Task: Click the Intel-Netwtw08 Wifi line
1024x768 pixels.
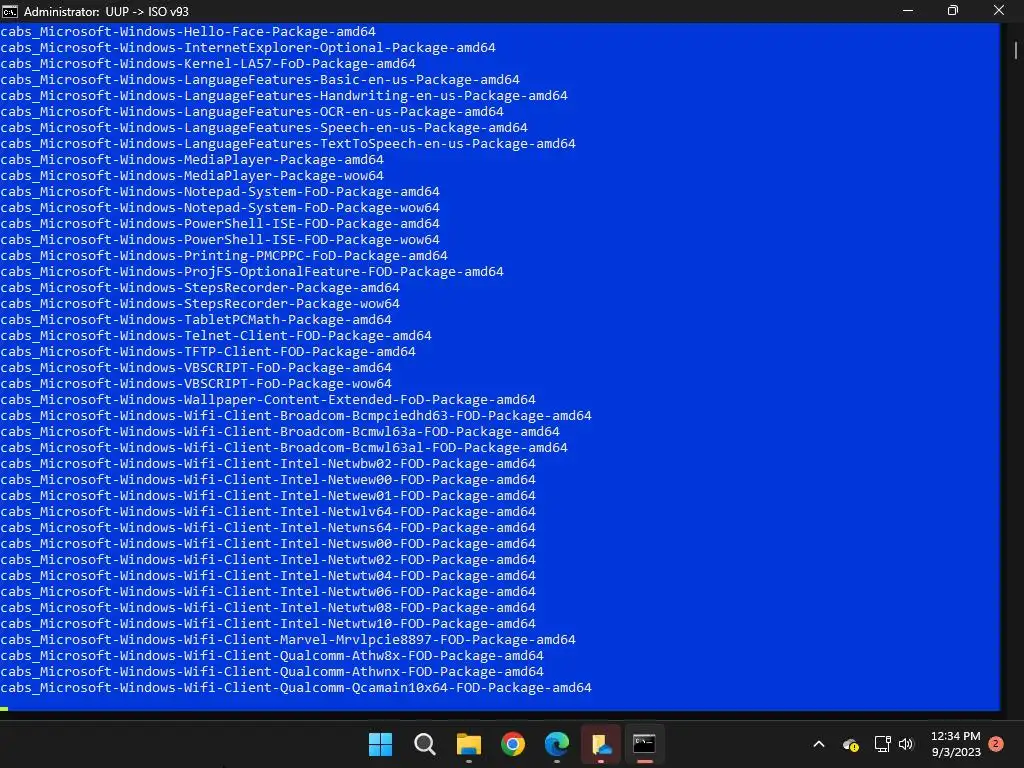Action: [x=268, y=607]
